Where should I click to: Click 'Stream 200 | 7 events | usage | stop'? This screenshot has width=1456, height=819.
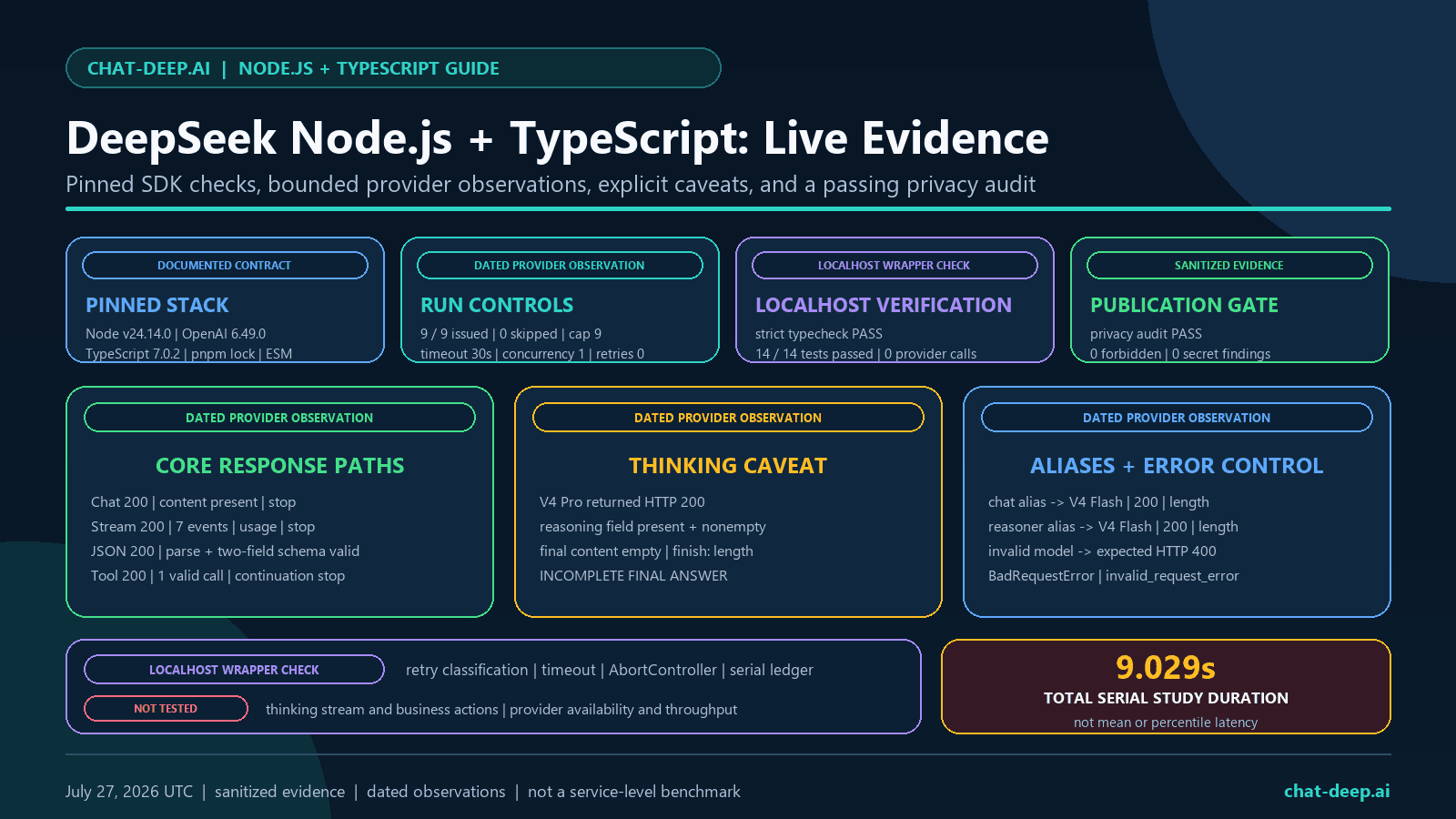coord(203,527)
